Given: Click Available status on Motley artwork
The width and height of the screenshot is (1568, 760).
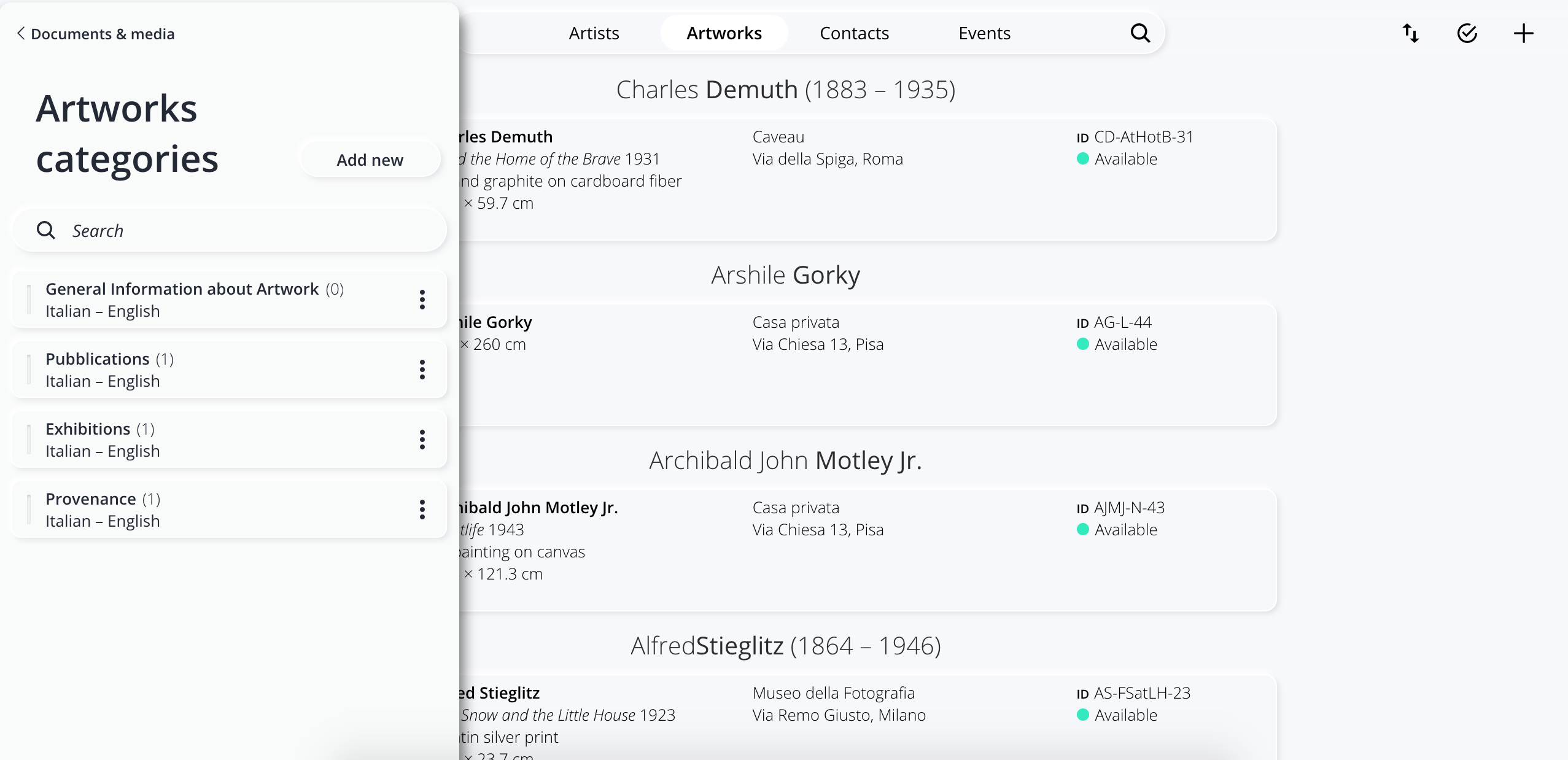Looking at the screenshot, I should [1117, 530].
